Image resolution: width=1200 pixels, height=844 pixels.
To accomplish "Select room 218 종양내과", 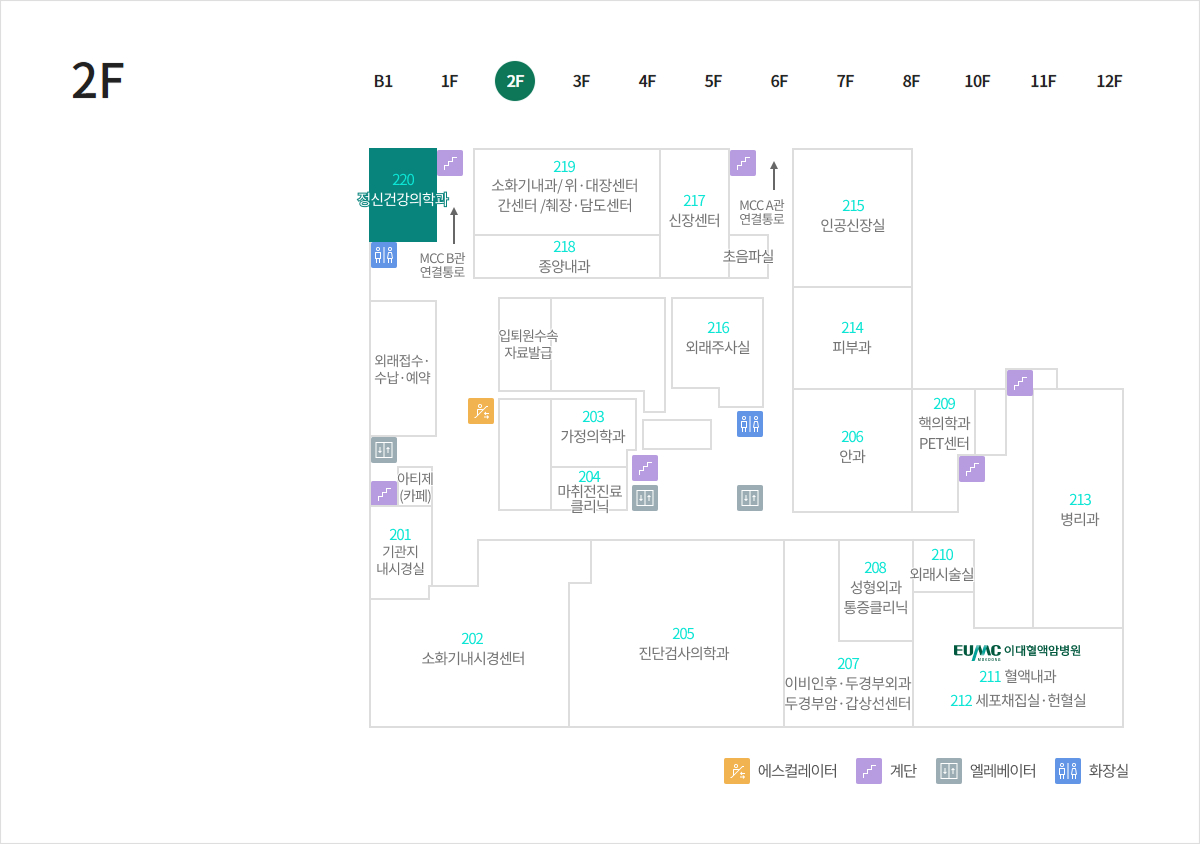I will pyautogui.click(x=566, y=256).
